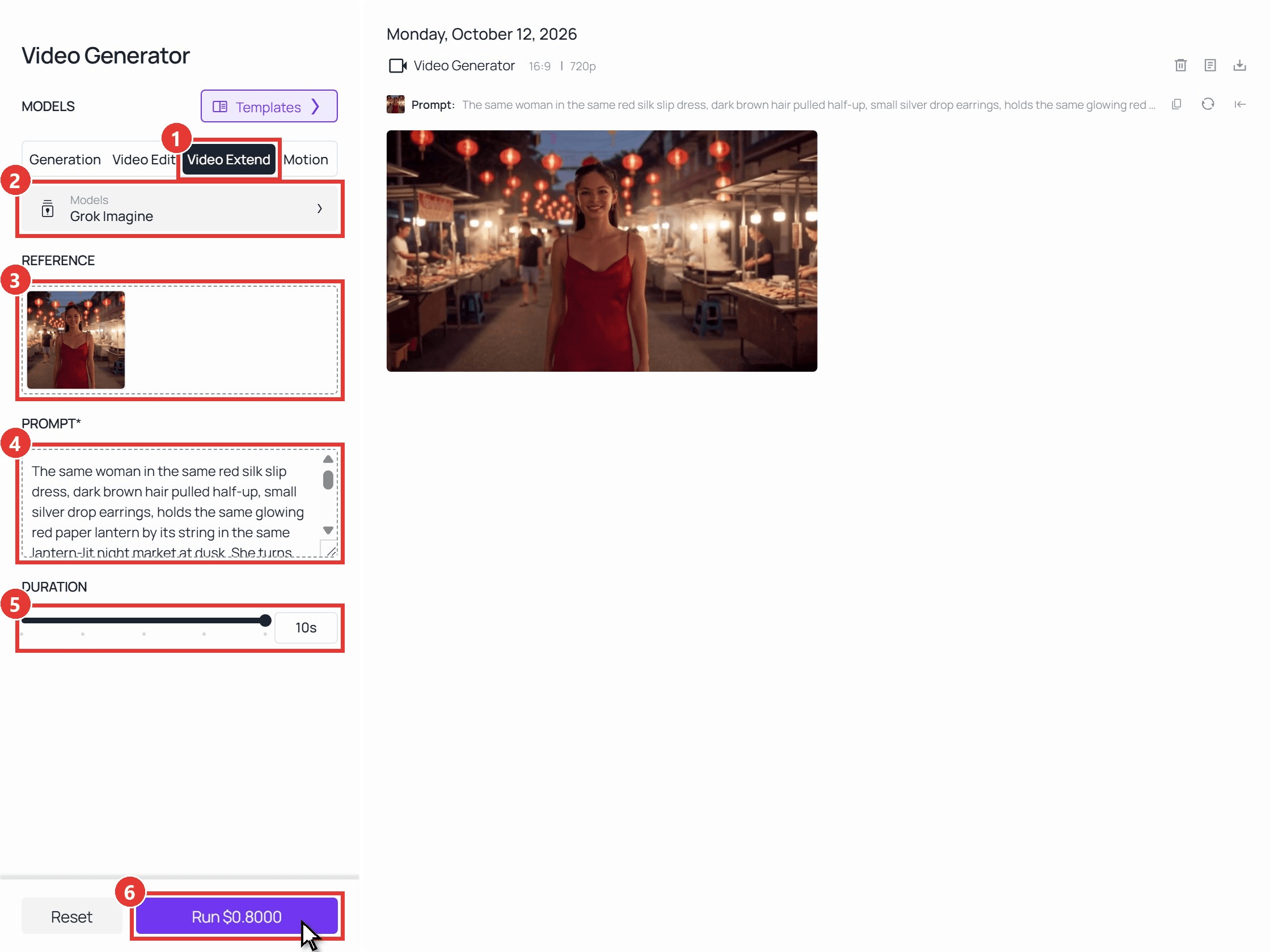The height and width of the screenshot is (952, 1270).
Task: Click the '16:9' aspect ratio label
Action: tap(540, 66)
